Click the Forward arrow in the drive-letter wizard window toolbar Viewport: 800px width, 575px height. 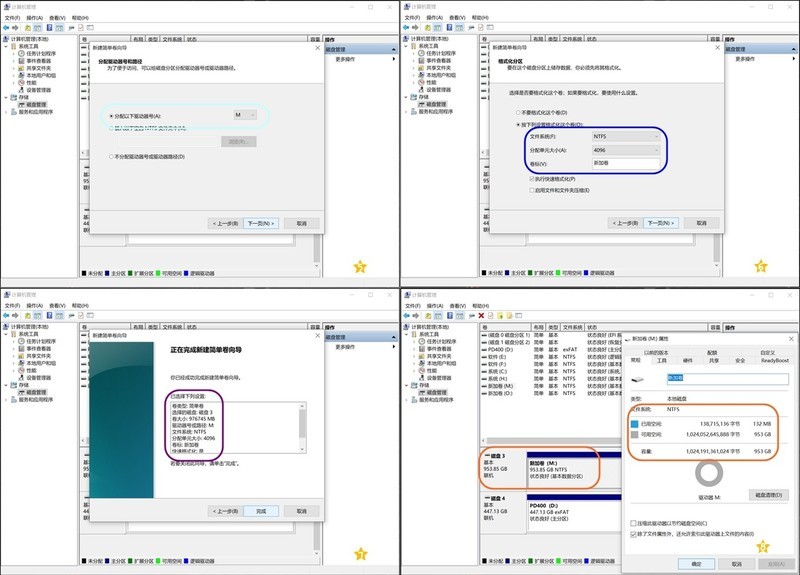coord(15,28)
